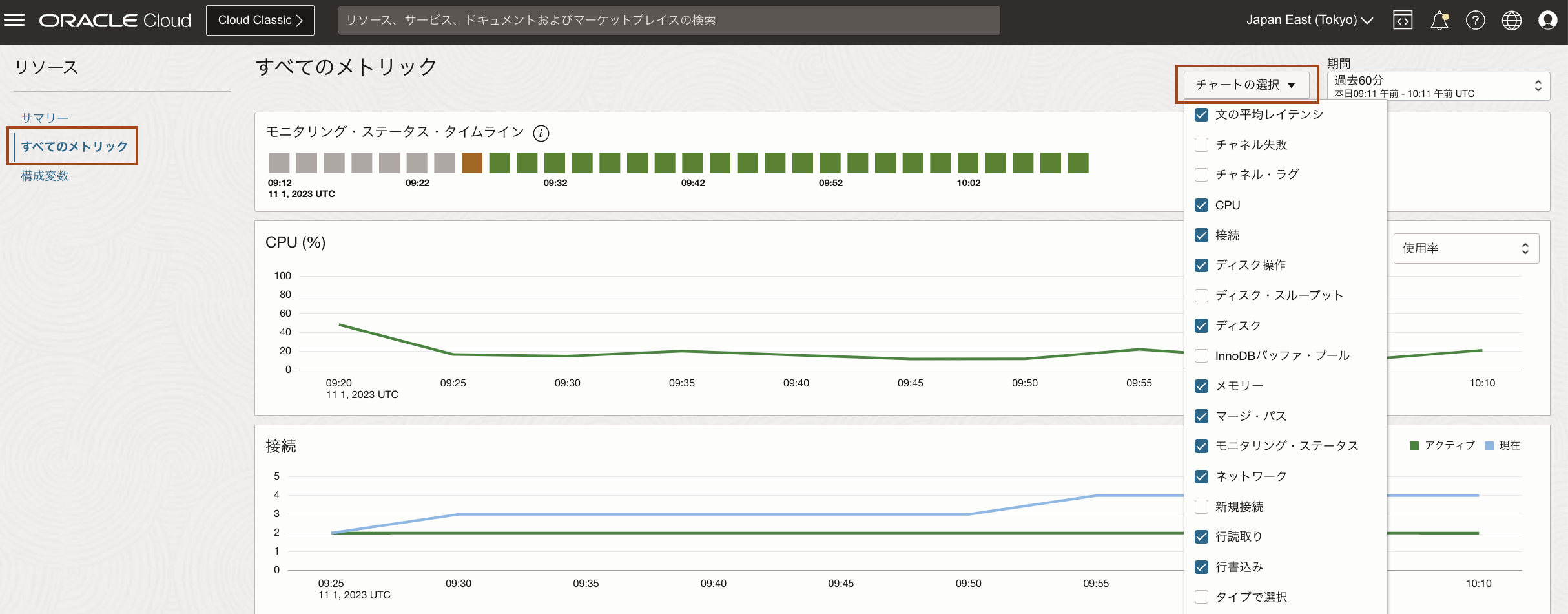Click the monitoring status timeline info icon

541,133
